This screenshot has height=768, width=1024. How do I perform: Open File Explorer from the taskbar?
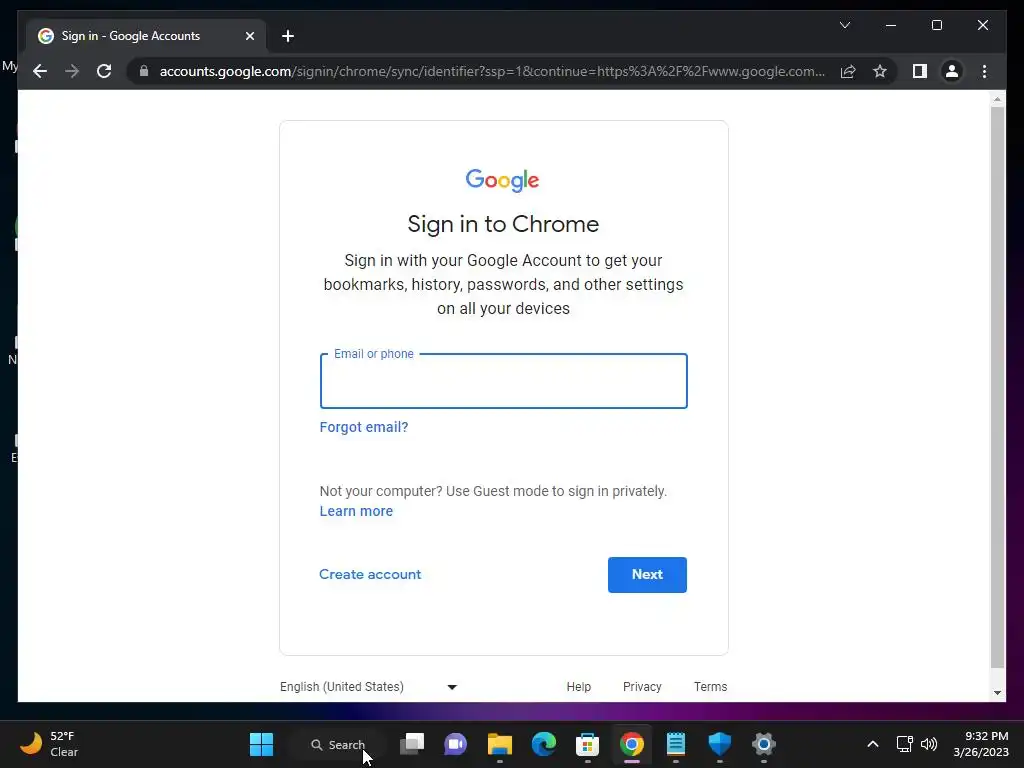click(500, 744)
